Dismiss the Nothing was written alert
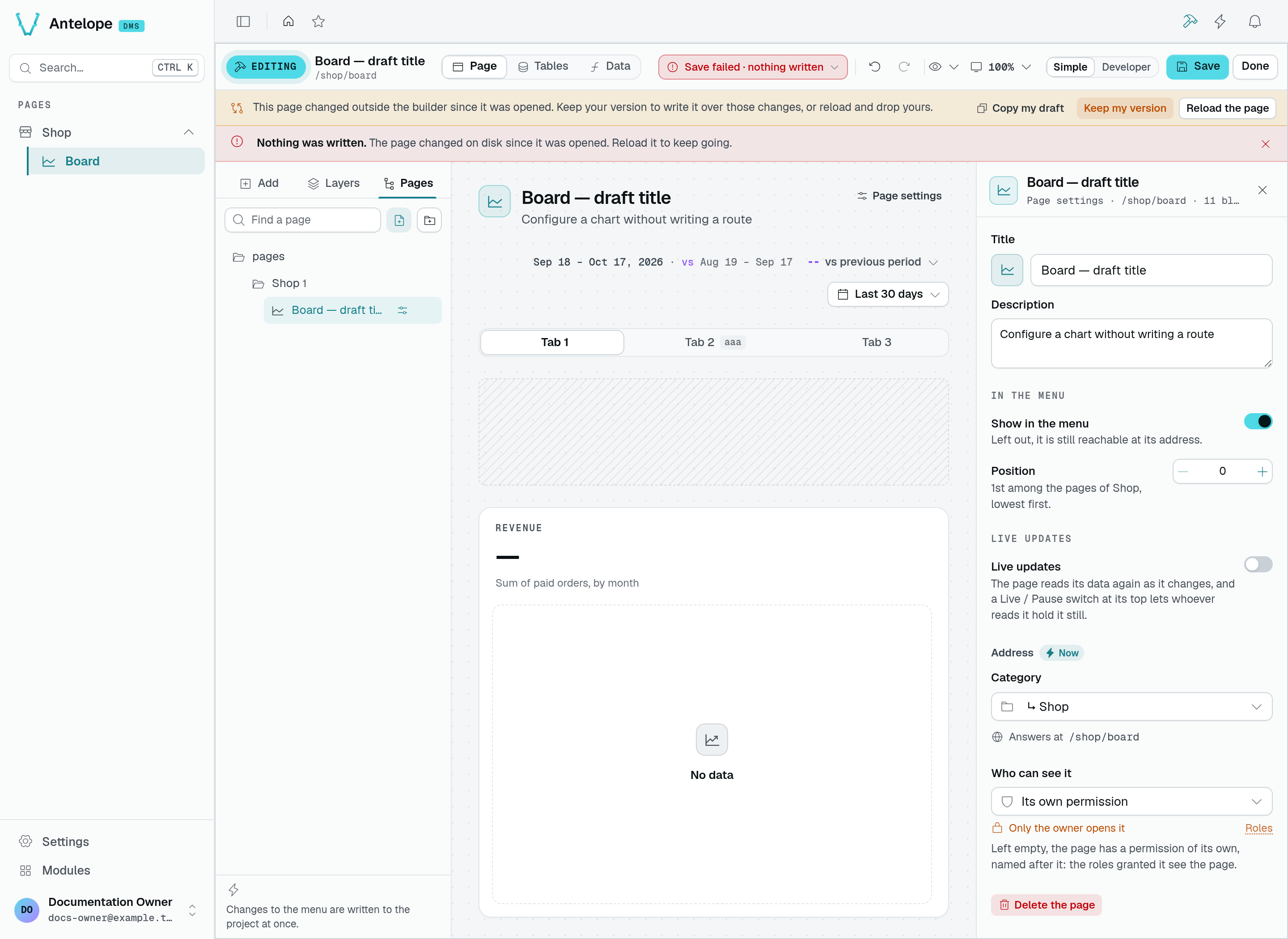Image resolution: width=1288 pixels, height=939 pixels. 1265,144
